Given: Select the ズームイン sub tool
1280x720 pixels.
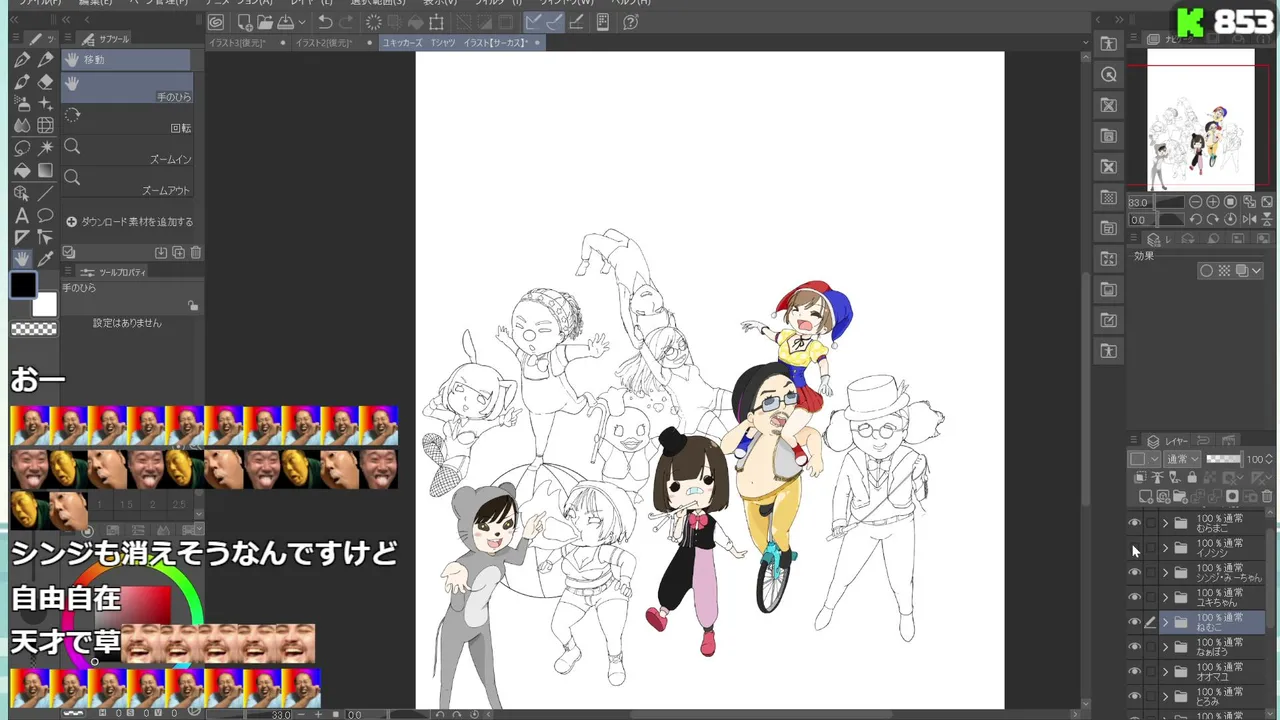Looking at the screenshot, I should pyautogui.click(x=127, y=151).
